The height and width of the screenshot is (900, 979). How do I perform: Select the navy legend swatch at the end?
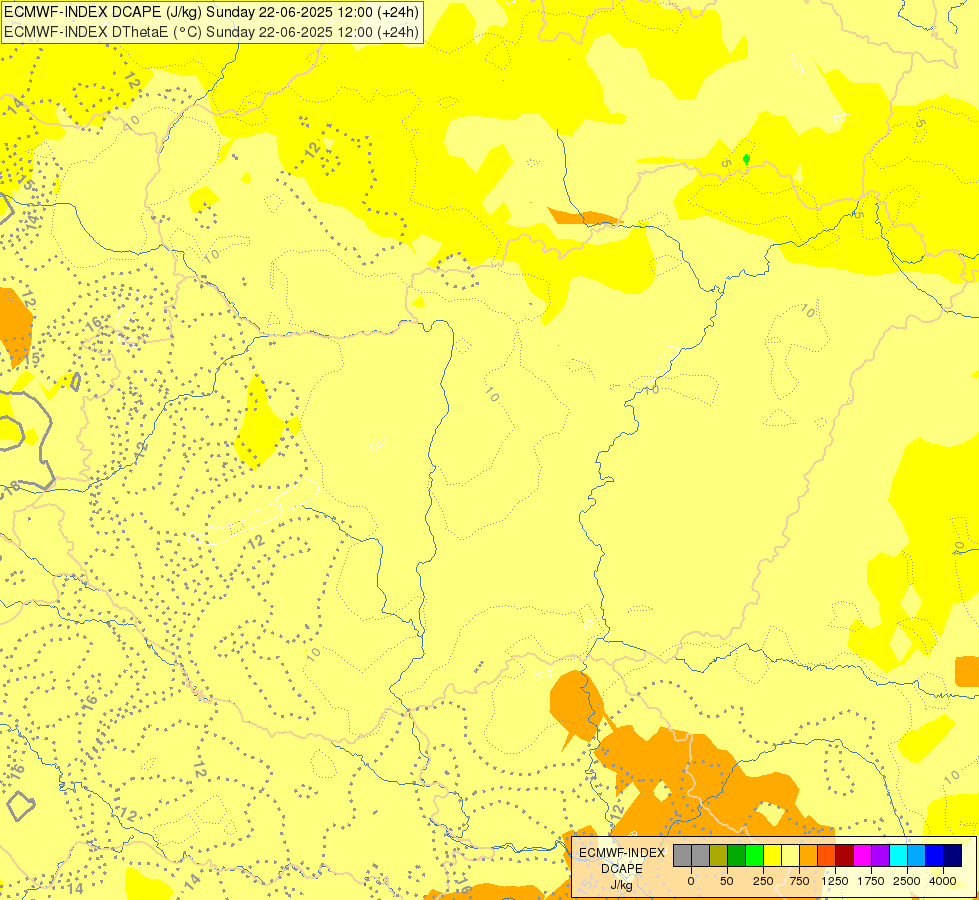tap(953, 856)
